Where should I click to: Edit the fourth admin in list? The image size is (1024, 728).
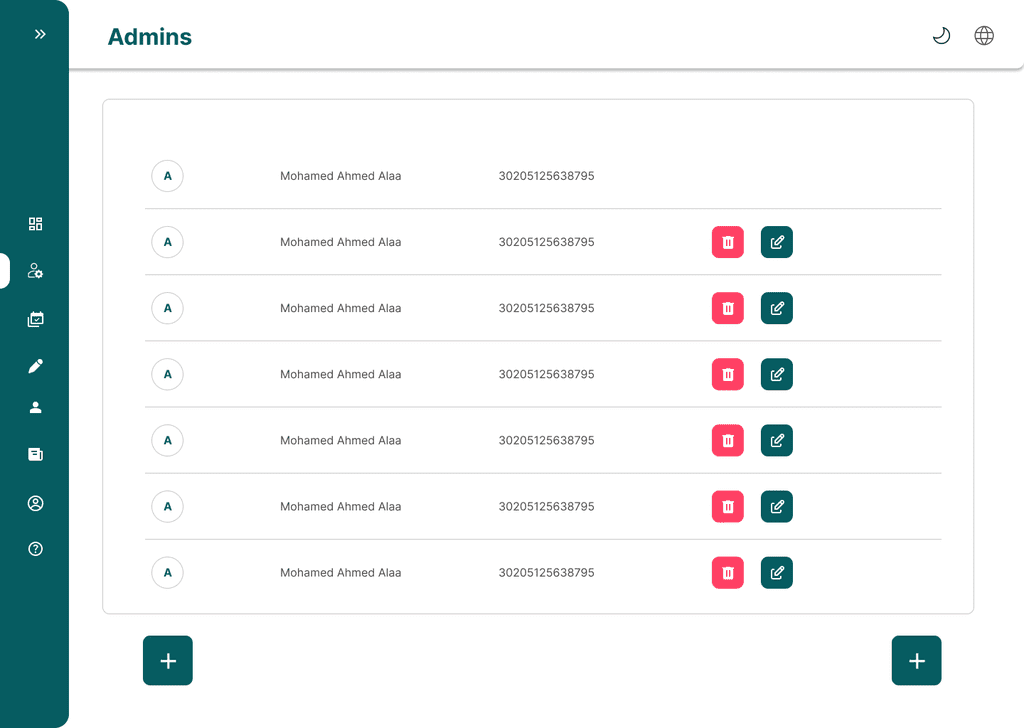click(x=777, y=374)
